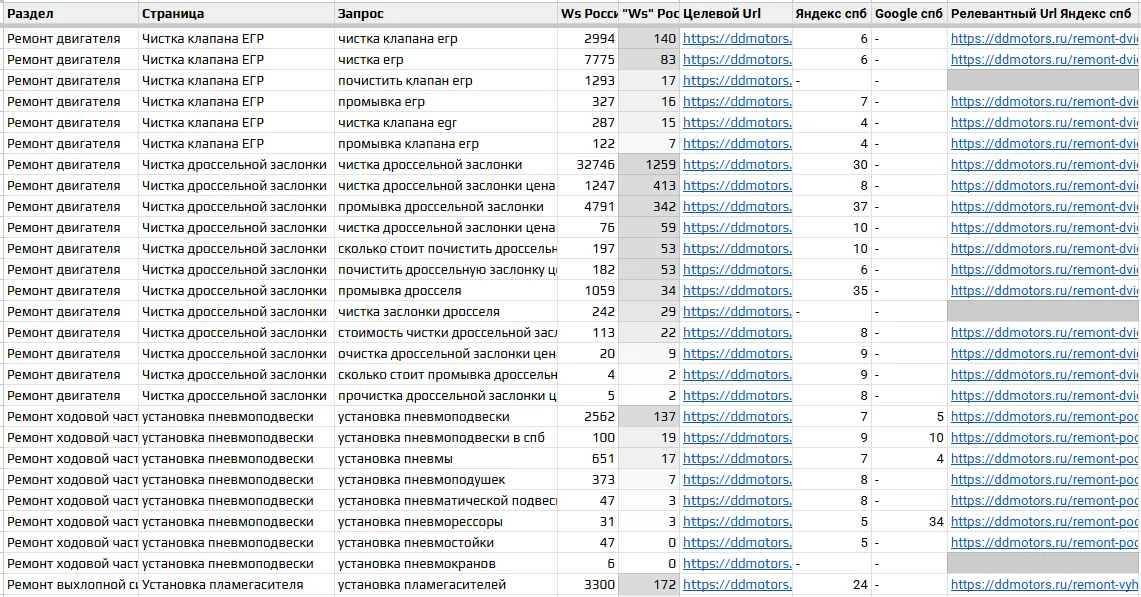The width and height of the screenshot is (1141, 597).
Task: Select the empty relevant URL cell in "установка пневмокранов" row
Action: pyautogui.click(x=1044, y=564)
